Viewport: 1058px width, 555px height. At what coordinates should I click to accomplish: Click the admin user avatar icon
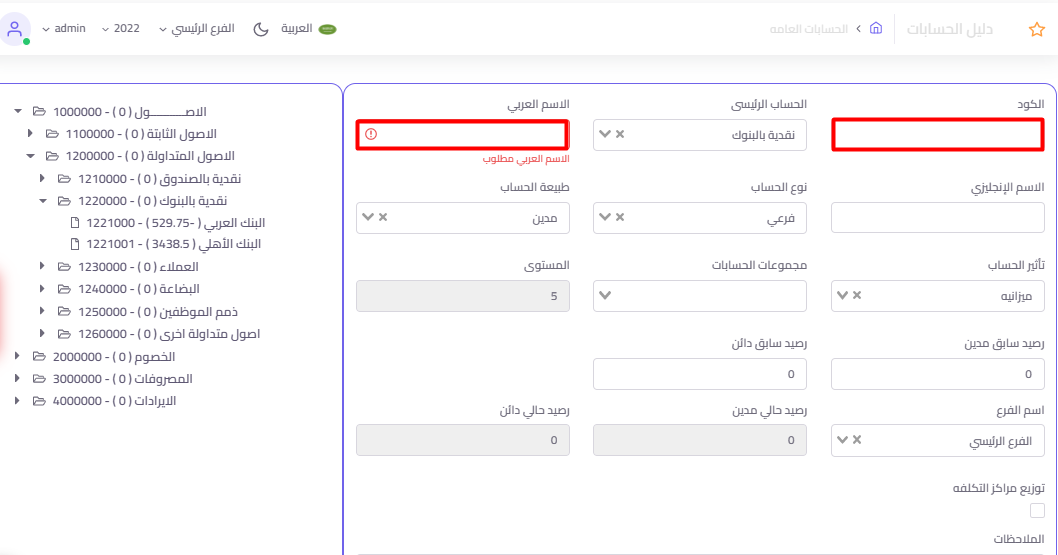click(16, 29)
